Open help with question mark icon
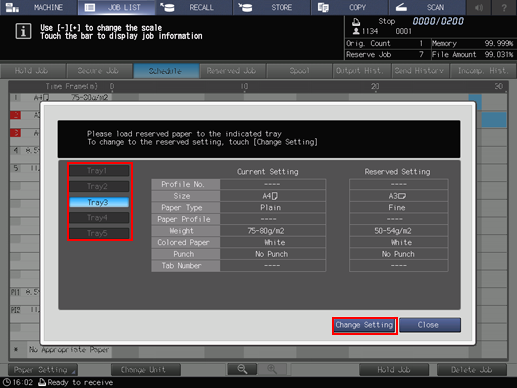 (504, 7)
